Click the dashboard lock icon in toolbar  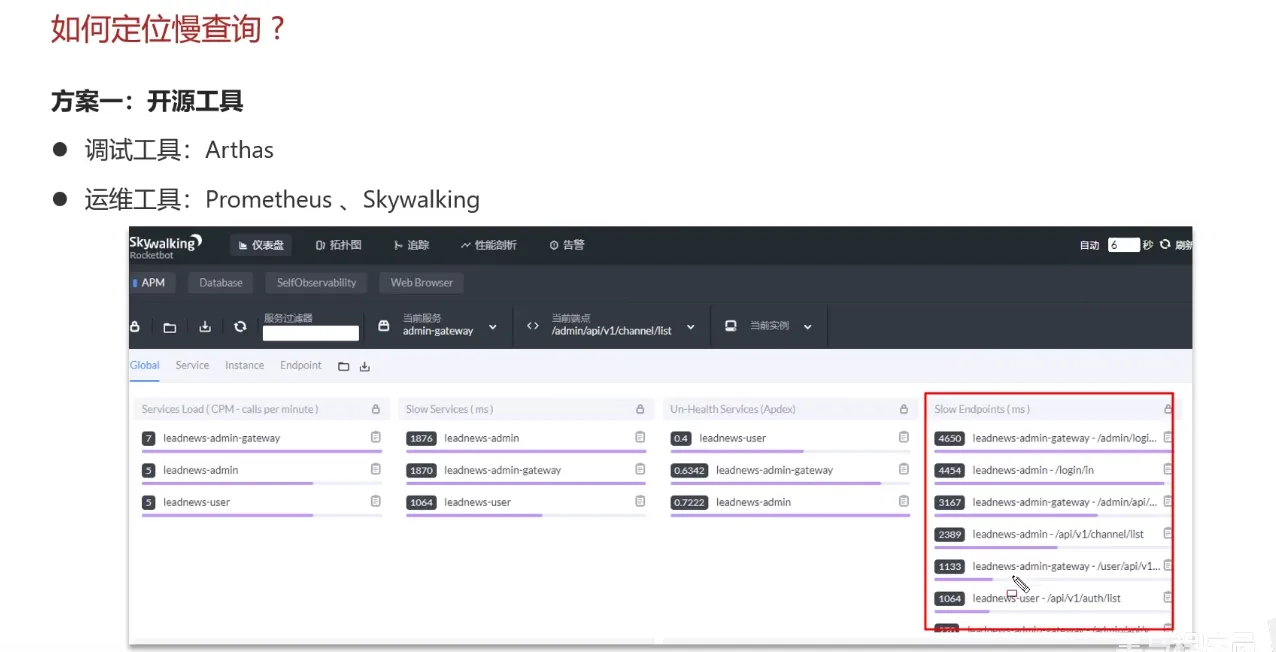pos(135,327)
